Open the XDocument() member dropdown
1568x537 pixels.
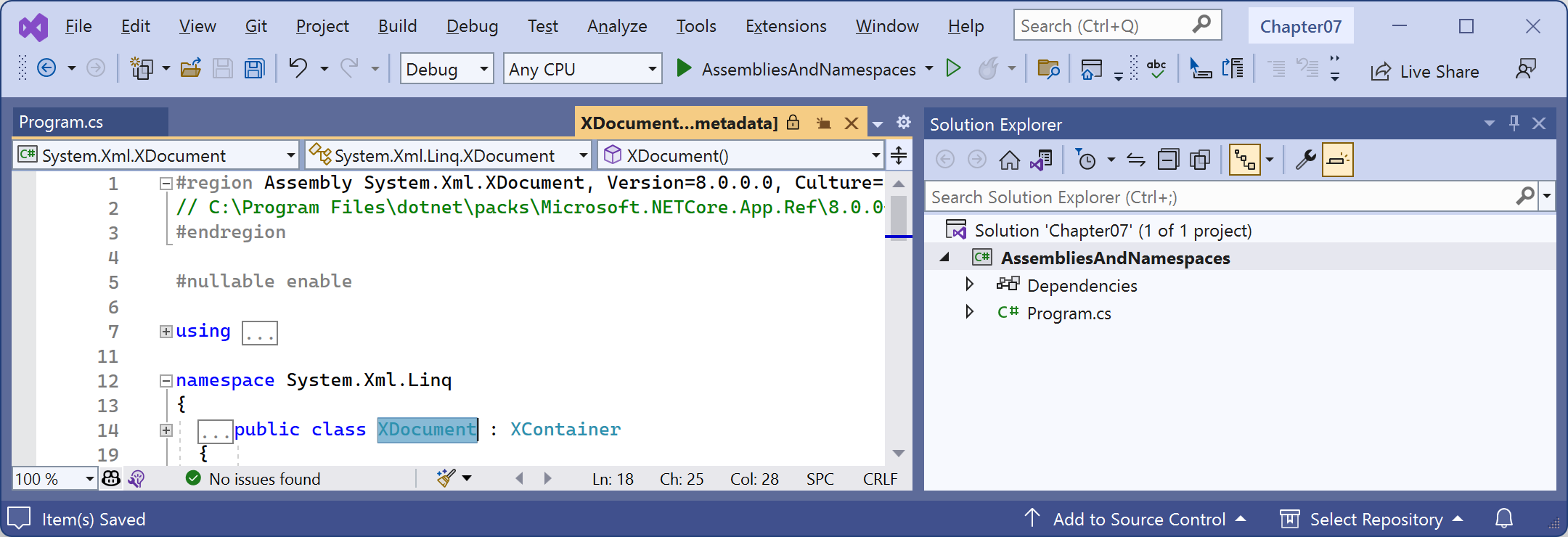coord(740,155)
